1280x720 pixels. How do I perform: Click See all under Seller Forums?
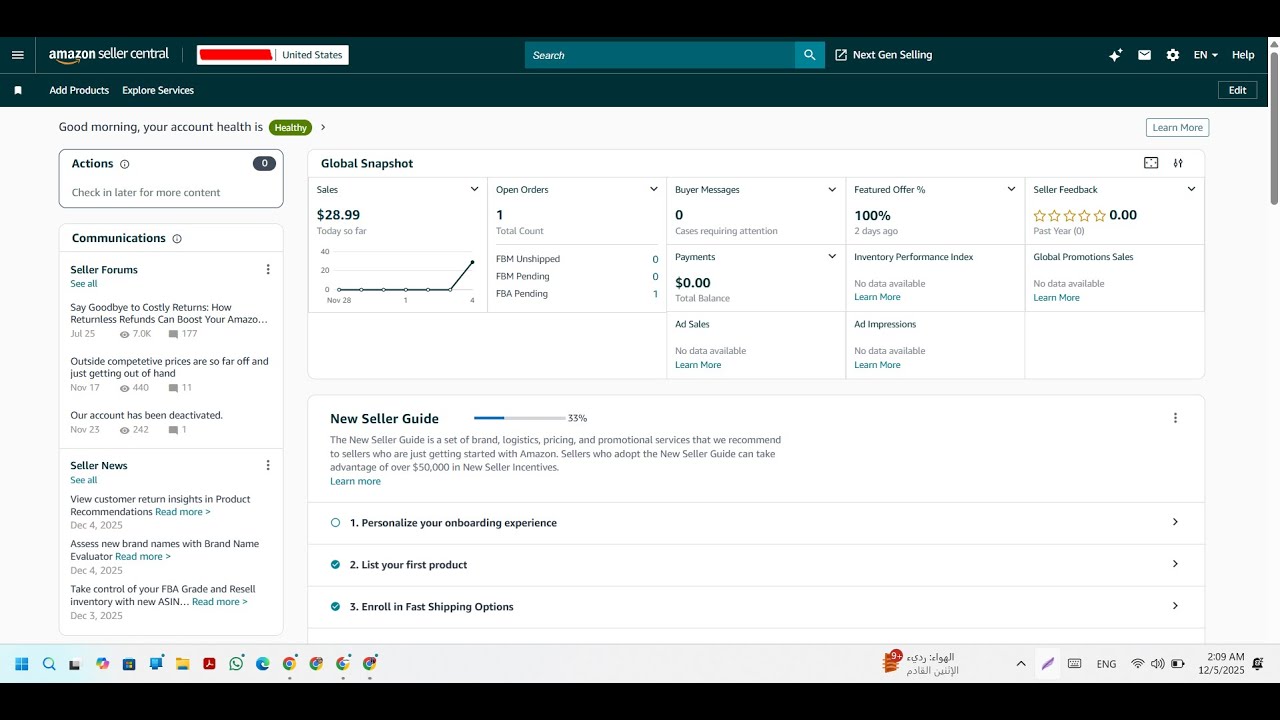(84, 284)
